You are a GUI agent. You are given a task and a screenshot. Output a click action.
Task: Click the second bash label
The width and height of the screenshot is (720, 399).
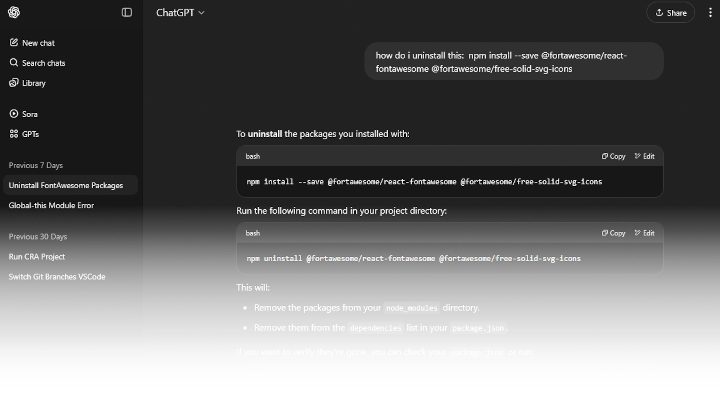(x=253, y=233)
